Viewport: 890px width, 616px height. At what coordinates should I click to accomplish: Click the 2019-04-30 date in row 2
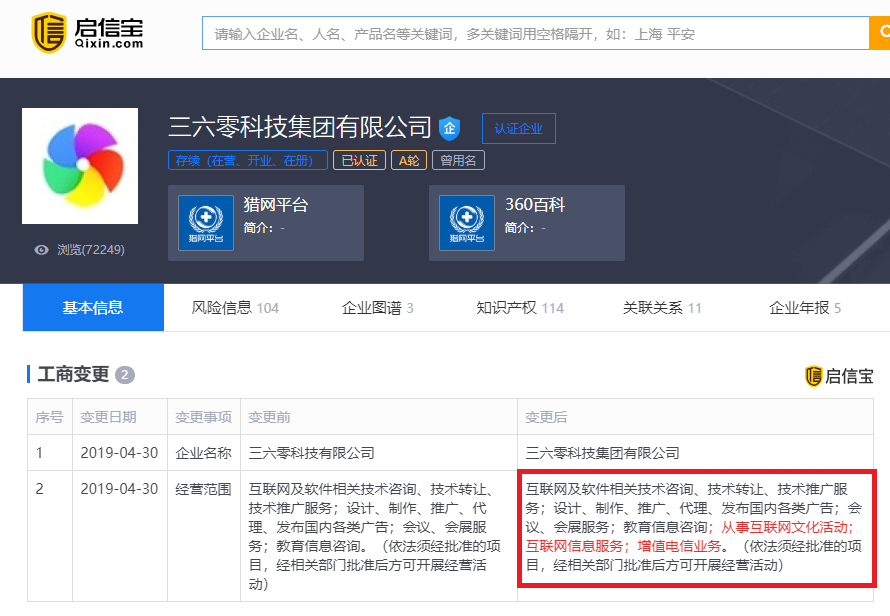point(119,489)
